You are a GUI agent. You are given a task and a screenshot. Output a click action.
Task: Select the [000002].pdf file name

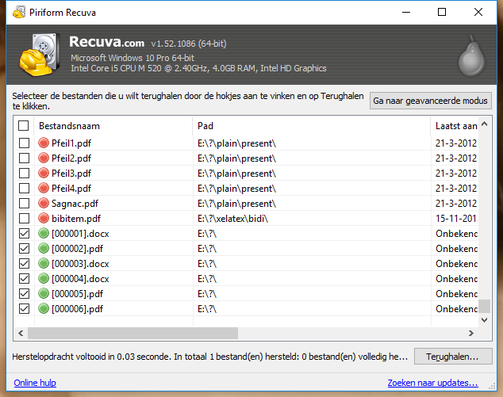[77, 249]
